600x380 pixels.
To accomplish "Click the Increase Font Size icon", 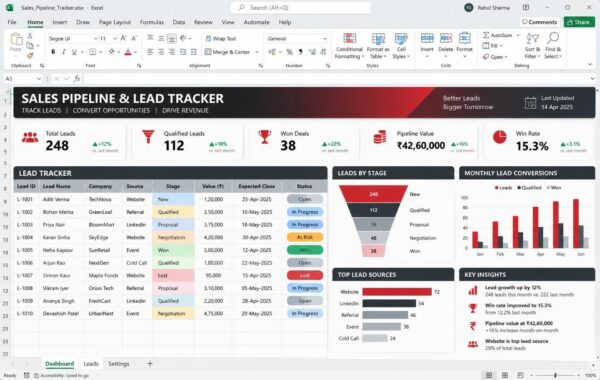I will pos(123,38).
